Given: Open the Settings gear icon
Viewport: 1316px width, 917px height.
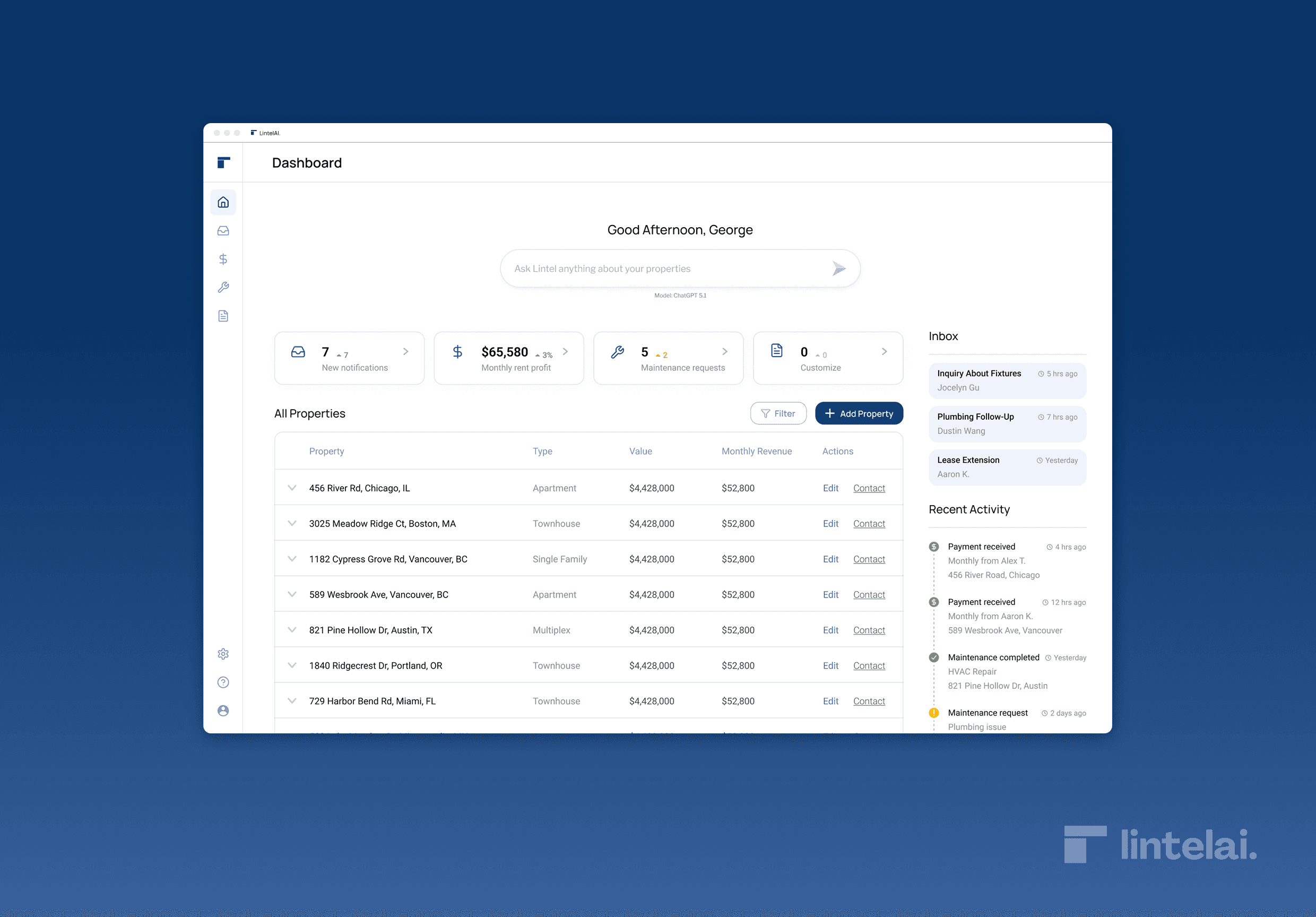Looking at the screenshot, I should pos(223,654).
